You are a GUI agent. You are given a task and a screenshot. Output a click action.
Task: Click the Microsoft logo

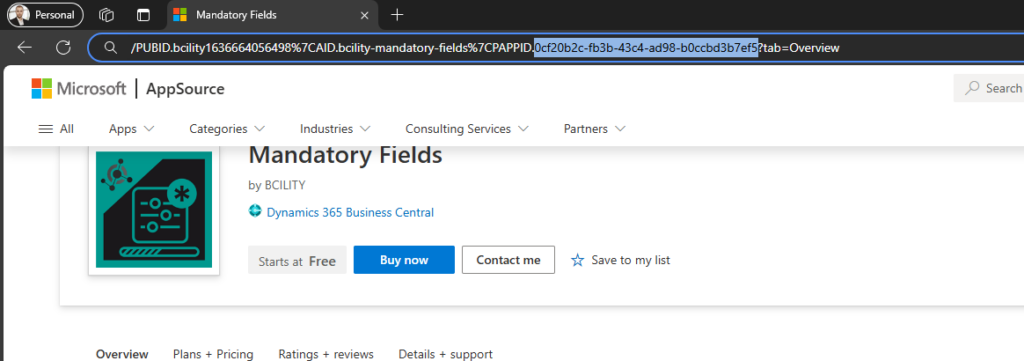pyautogui.click(x=79, y=89)
